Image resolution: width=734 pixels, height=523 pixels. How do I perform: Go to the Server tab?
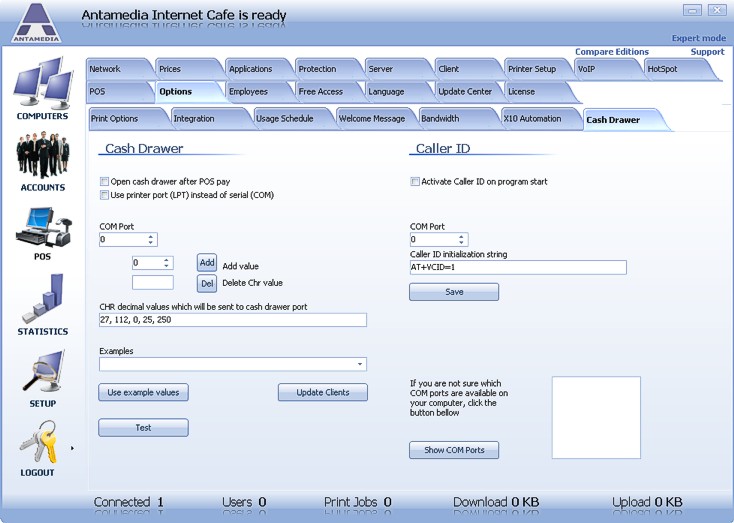pos(397,69)
